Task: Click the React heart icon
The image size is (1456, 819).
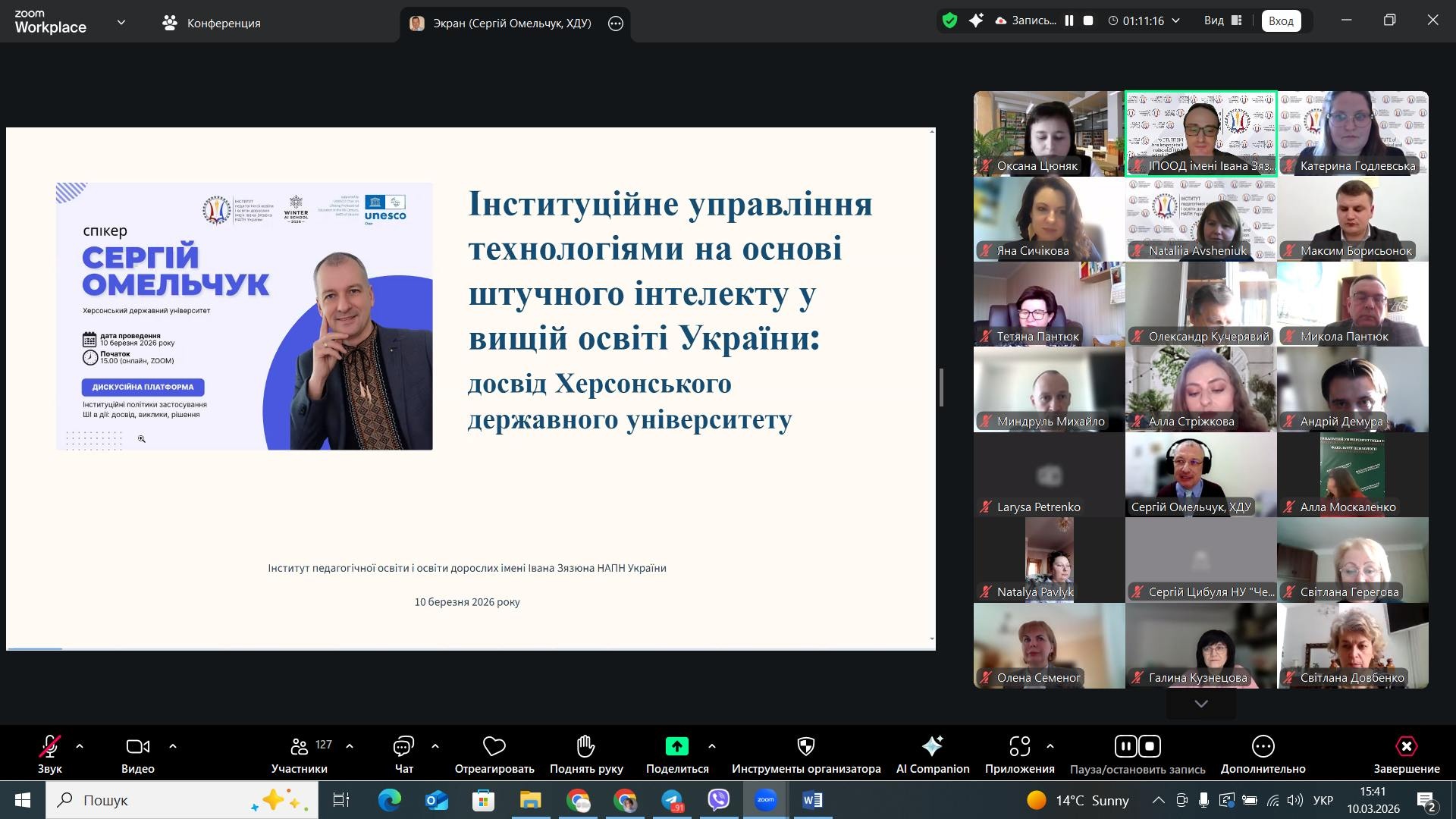Action: point(494,747)
